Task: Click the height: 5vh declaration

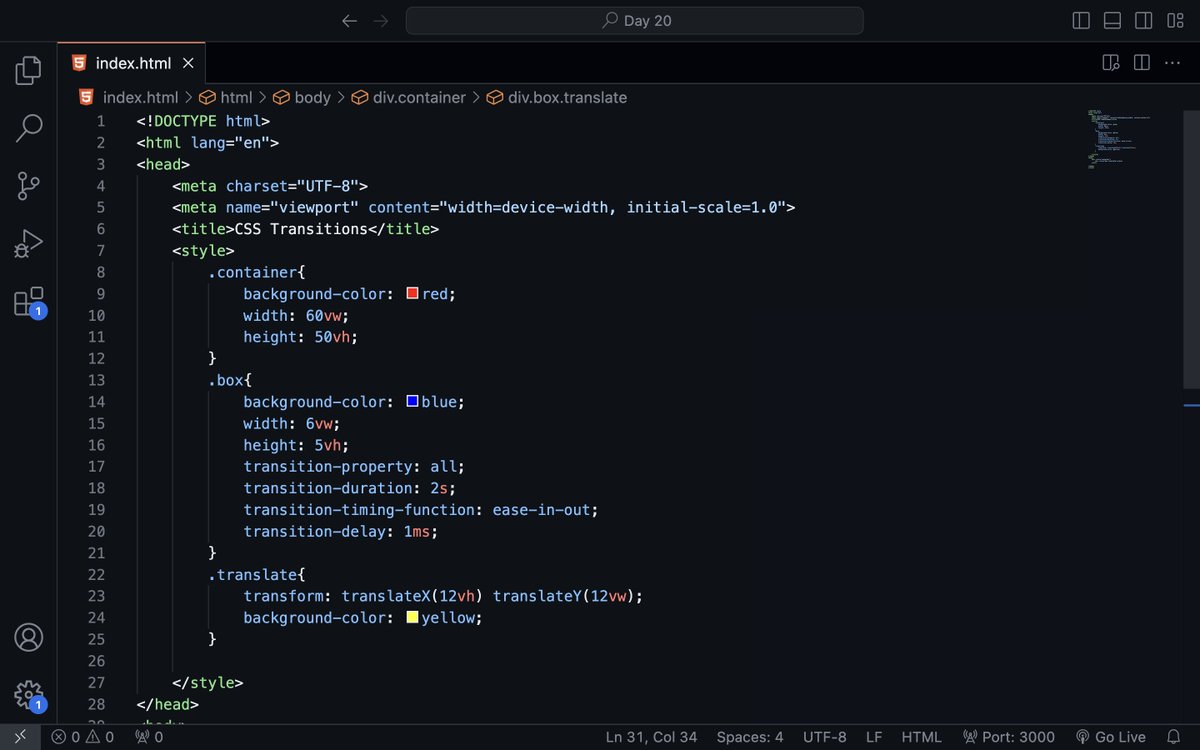Action: [x=297, y=445]
